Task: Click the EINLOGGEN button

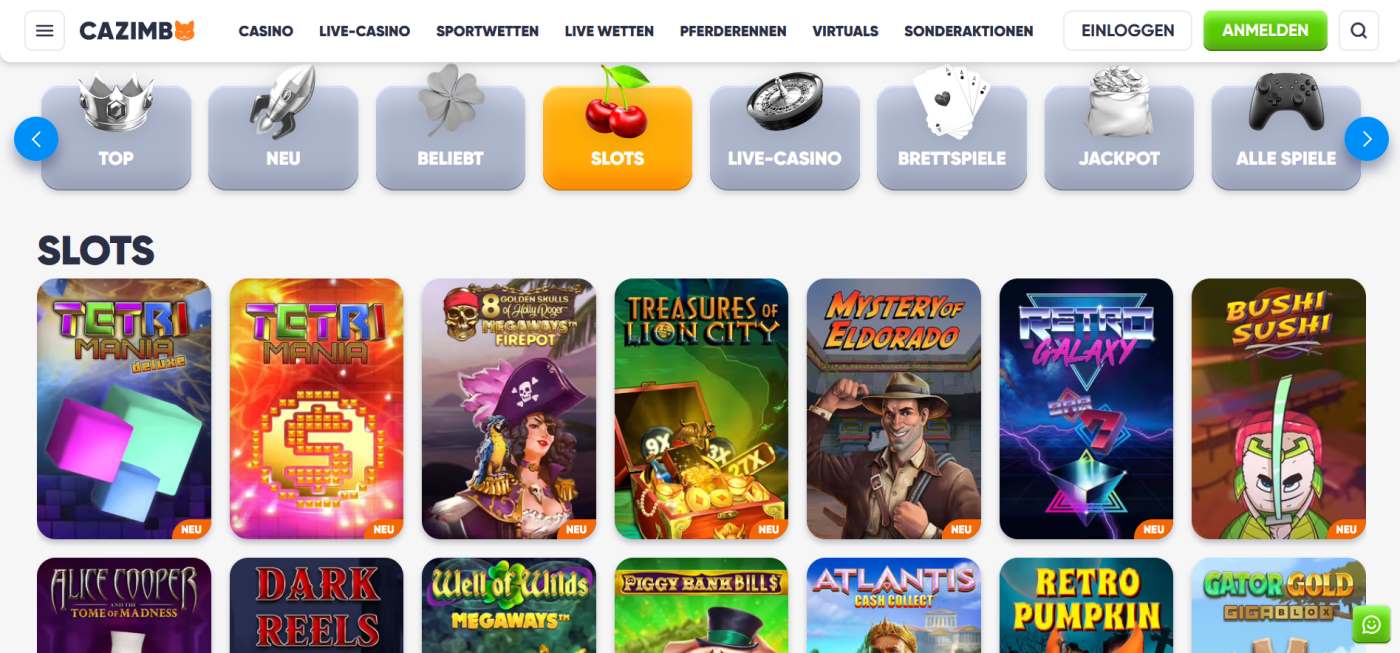Action: 1127,31
